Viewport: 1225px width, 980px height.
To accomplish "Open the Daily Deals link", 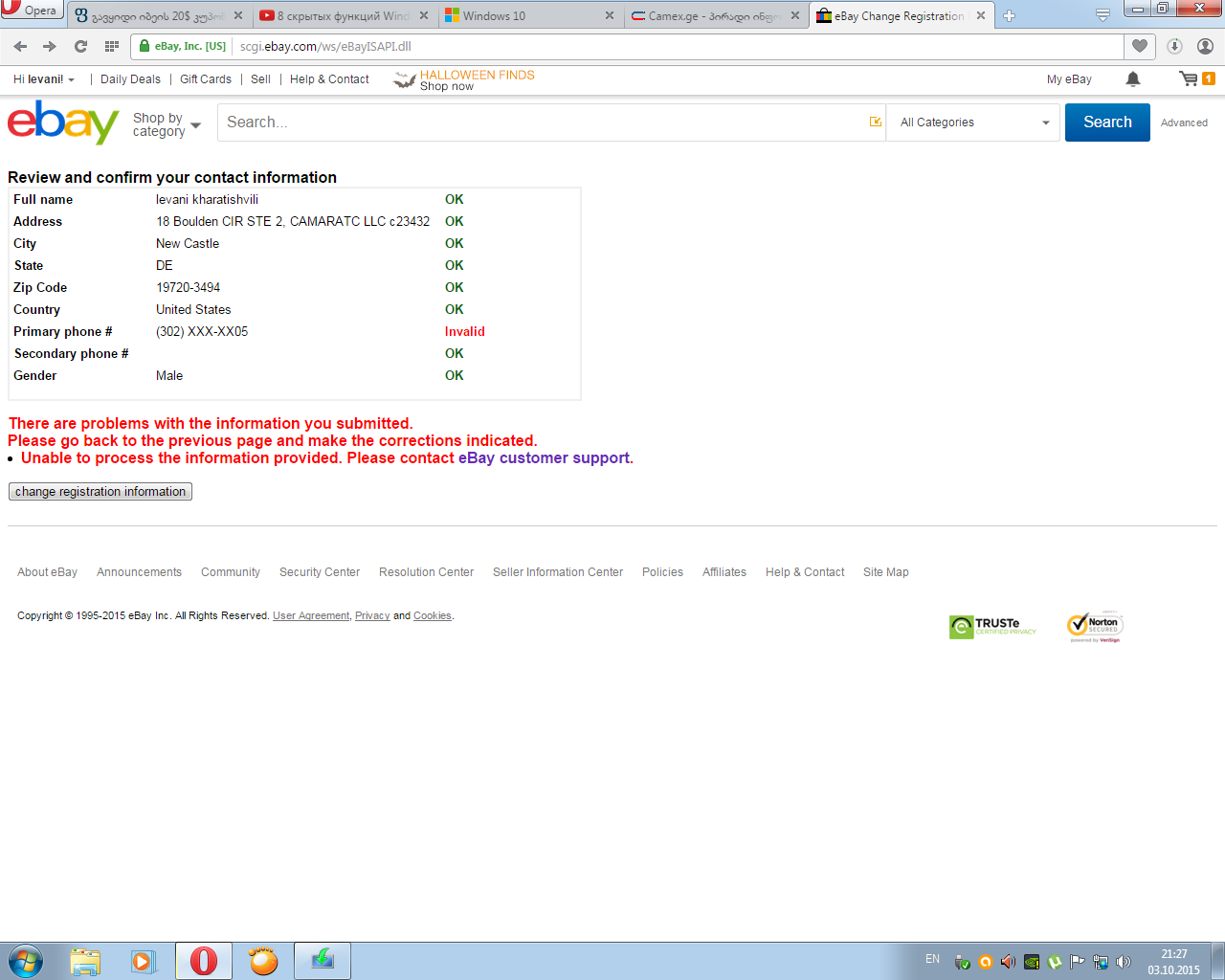I will [x=130, y=79].
